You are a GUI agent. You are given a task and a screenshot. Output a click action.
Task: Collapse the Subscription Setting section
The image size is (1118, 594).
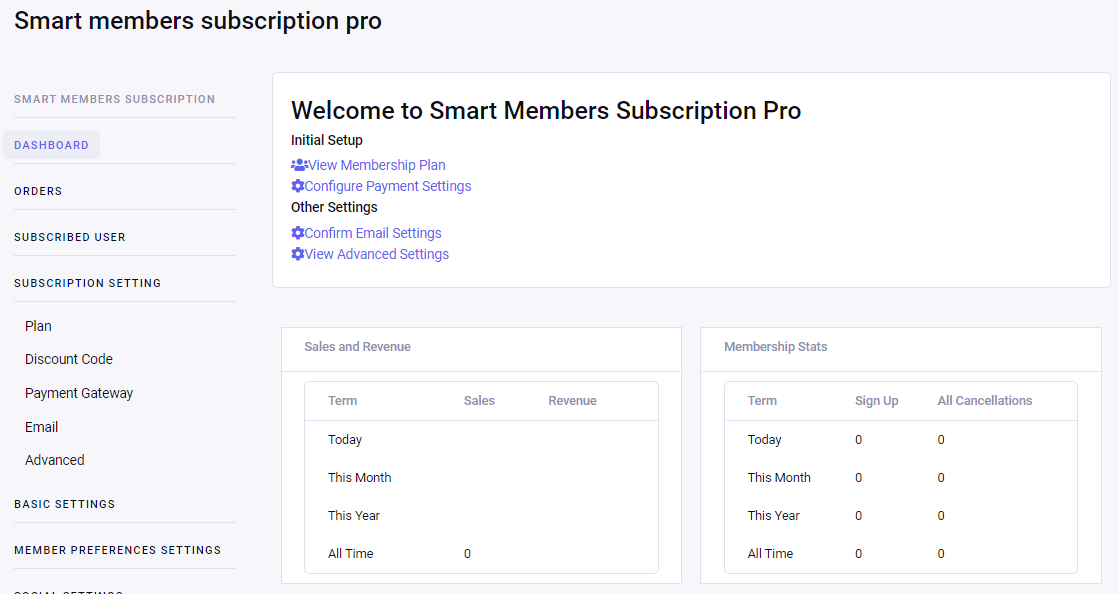coord(87,283)
